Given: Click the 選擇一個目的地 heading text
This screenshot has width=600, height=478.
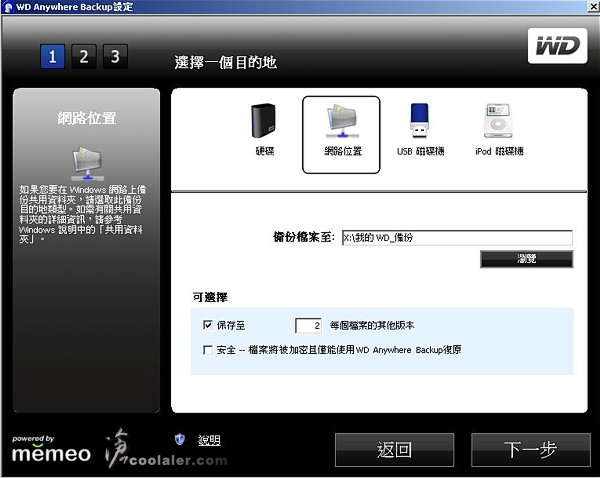Looking at the screenshot, I should 225,62.
